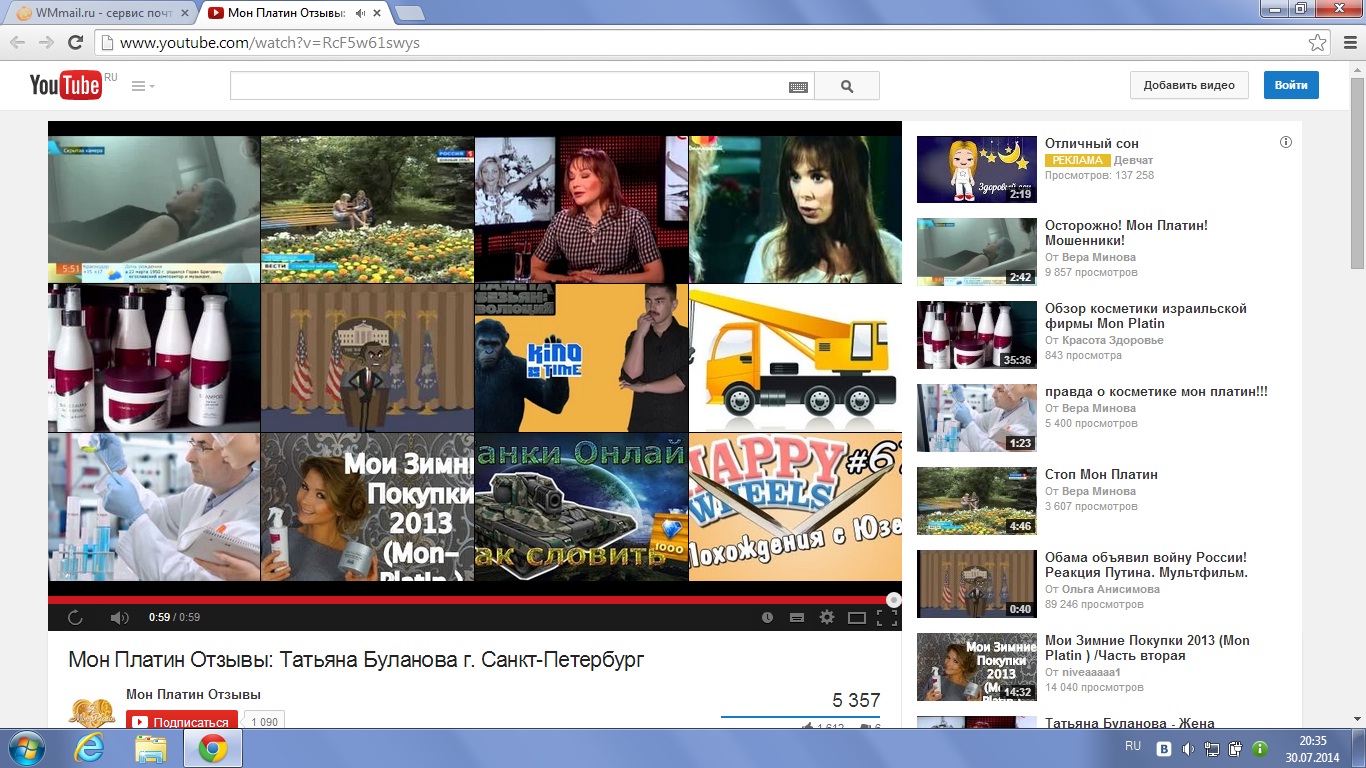Screen dimensions: 1366x768
Task: Select the hidden-camera clip in end screen
Action: pos(154,209)
